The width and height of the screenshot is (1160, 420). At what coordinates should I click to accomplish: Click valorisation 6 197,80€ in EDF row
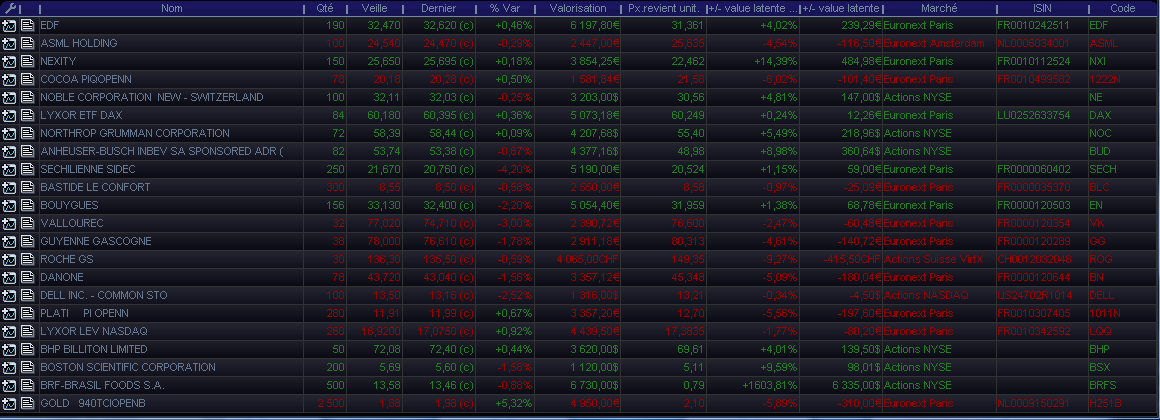(x=578, y=25)
